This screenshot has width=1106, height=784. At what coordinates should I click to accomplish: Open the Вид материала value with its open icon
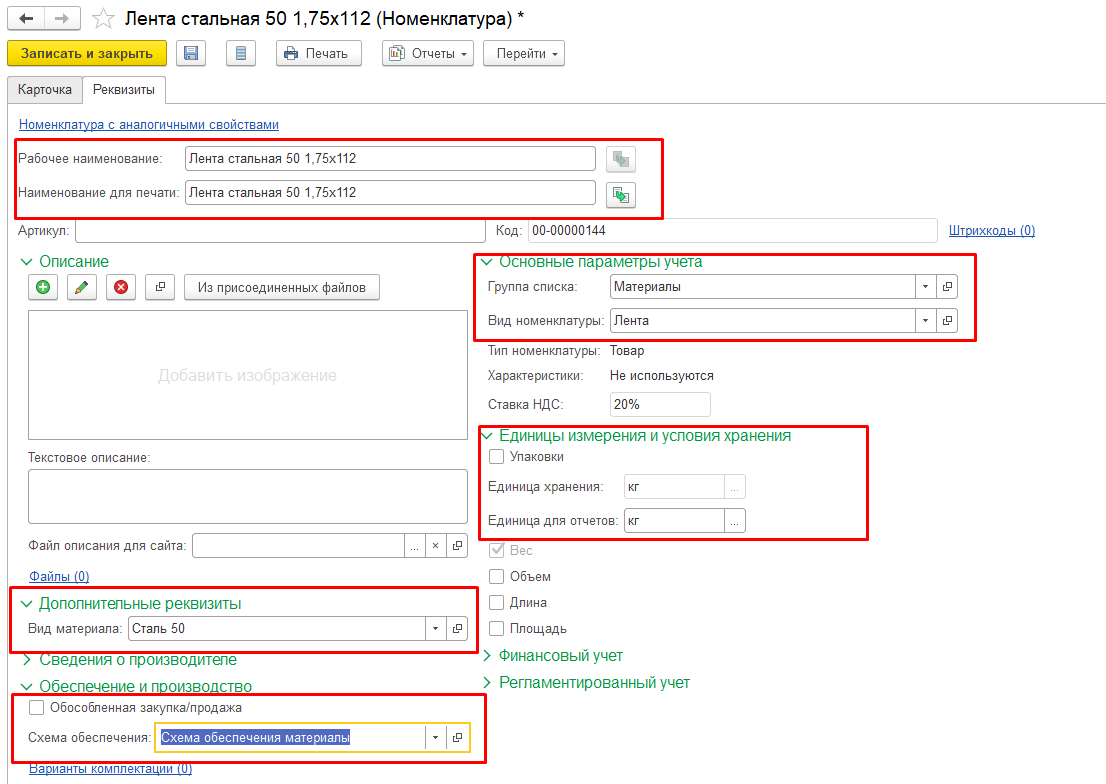[x=457, y=628]
